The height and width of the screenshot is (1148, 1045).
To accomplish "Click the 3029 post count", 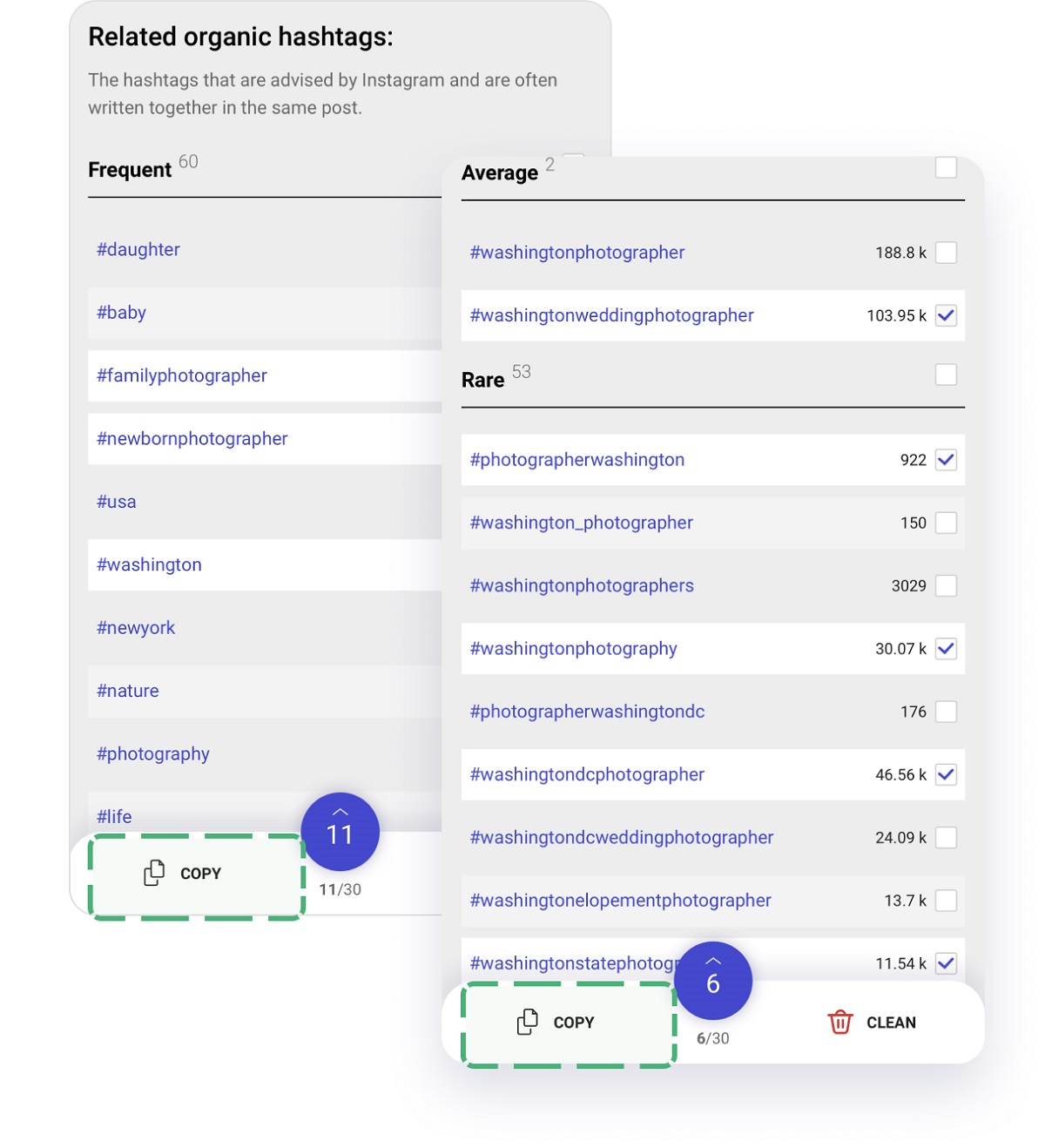I will point(908,585).
